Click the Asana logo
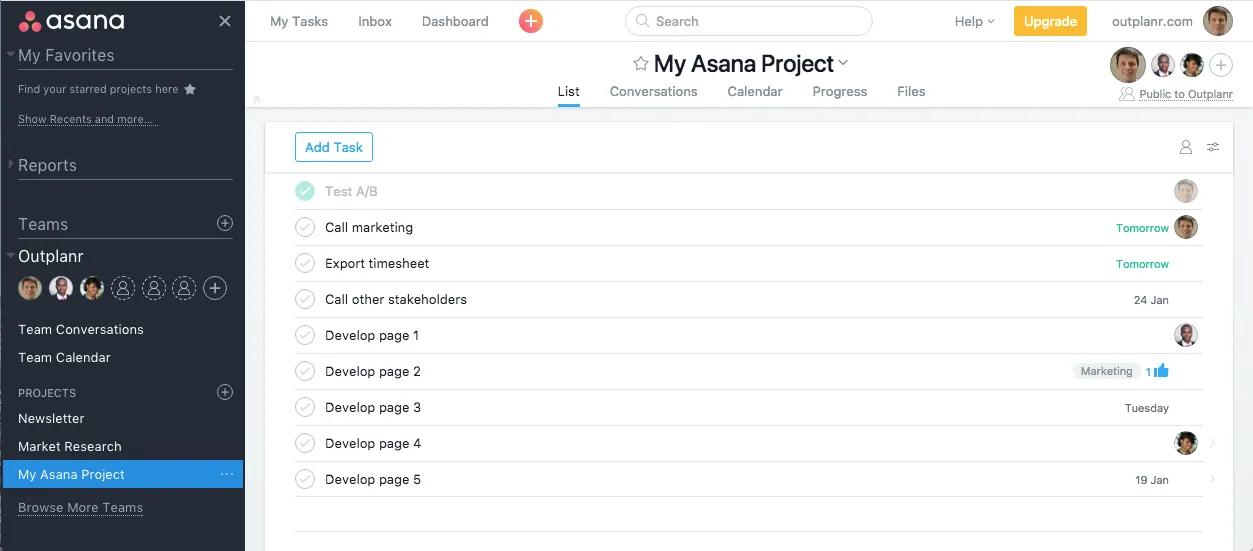1253x551 pixels. coord(71,21)
